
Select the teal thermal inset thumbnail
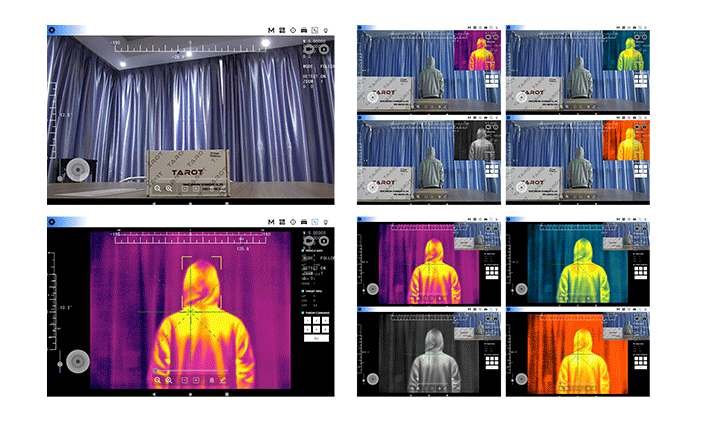(626, 50)
